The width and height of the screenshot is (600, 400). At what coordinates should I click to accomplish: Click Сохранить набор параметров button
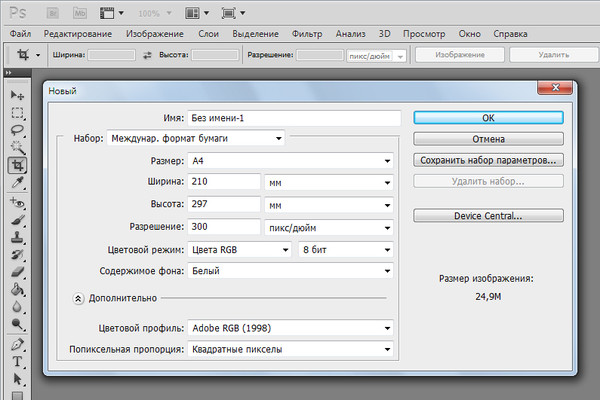coord(488,160)
